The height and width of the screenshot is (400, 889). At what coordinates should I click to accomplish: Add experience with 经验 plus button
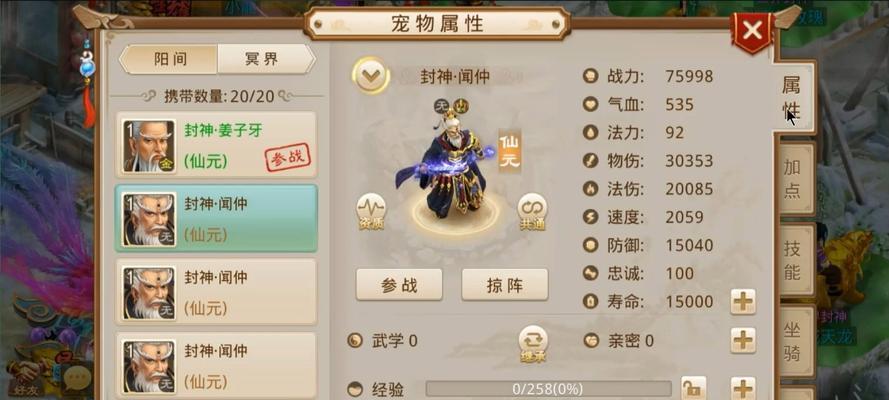(743, 389)
